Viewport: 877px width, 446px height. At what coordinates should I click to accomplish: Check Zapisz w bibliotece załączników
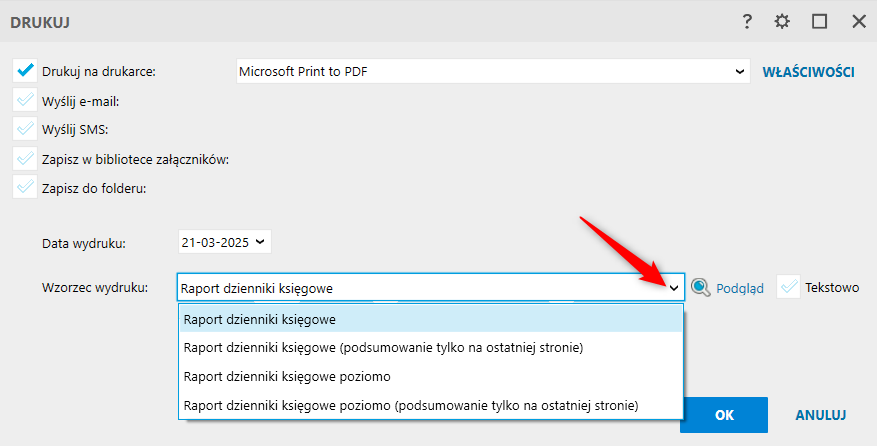click(x=25, y=158)
